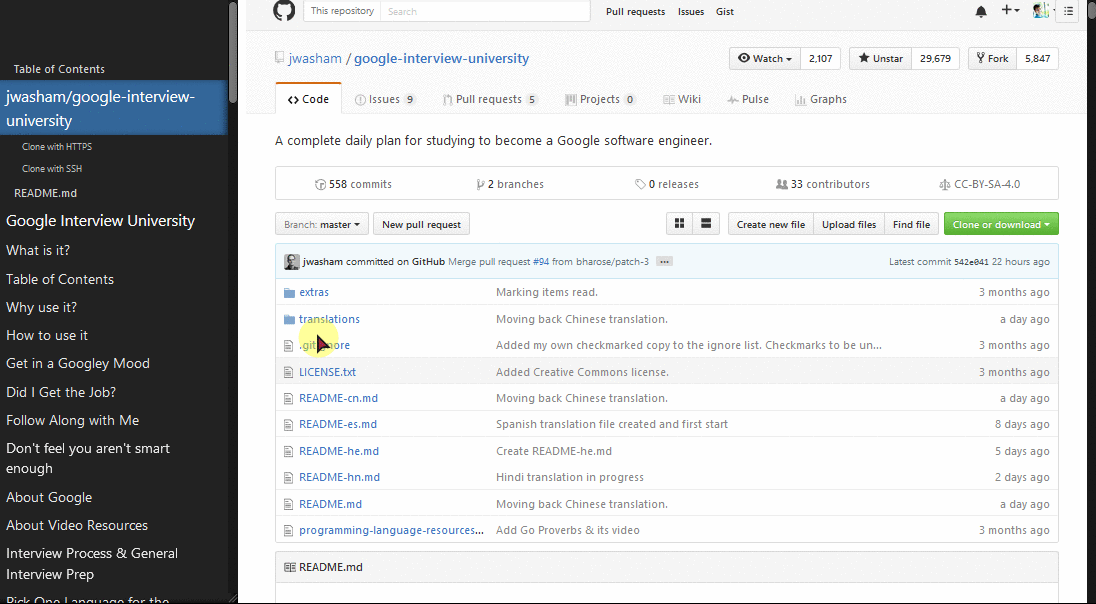
Task: View the 2 branches
Action: pyautogui.click(x=510, y=185)
